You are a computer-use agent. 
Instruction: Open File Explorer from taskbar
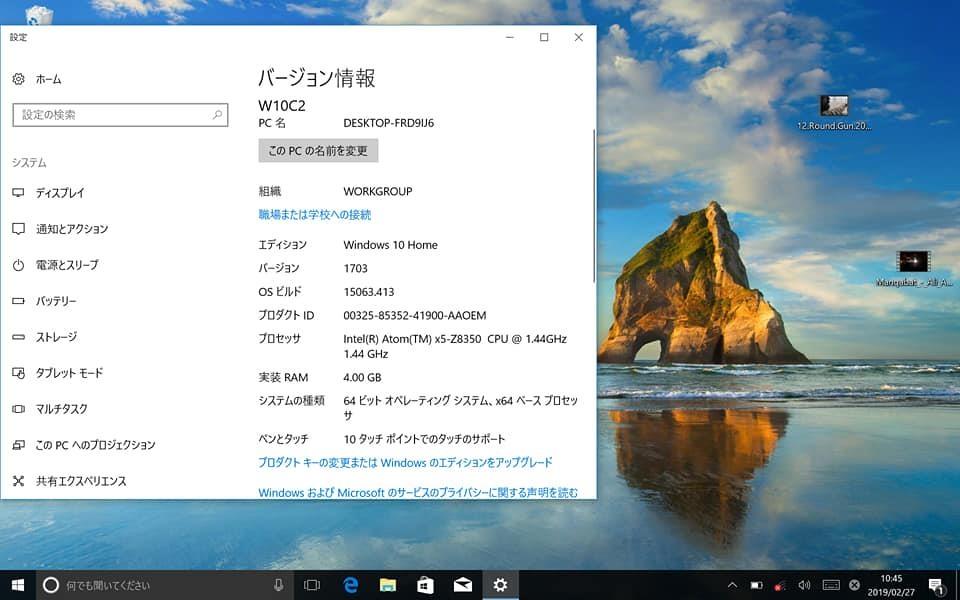388,585
